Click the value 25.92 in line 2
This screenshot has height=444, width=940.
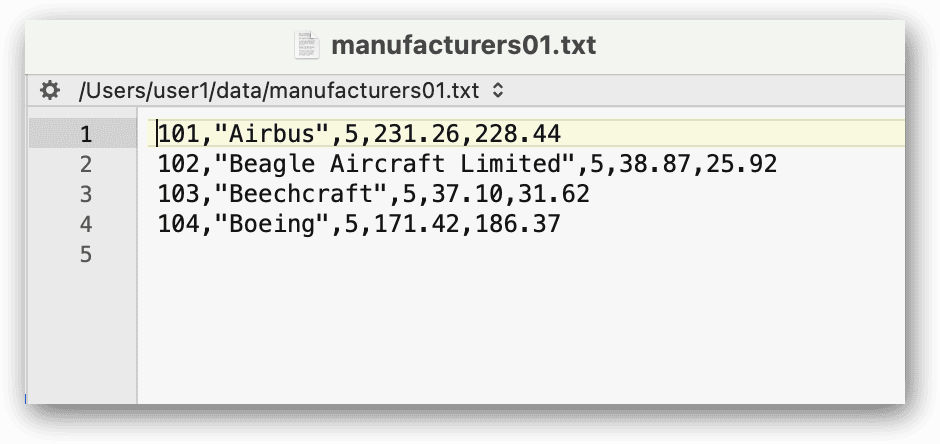(x=742, y=164)
